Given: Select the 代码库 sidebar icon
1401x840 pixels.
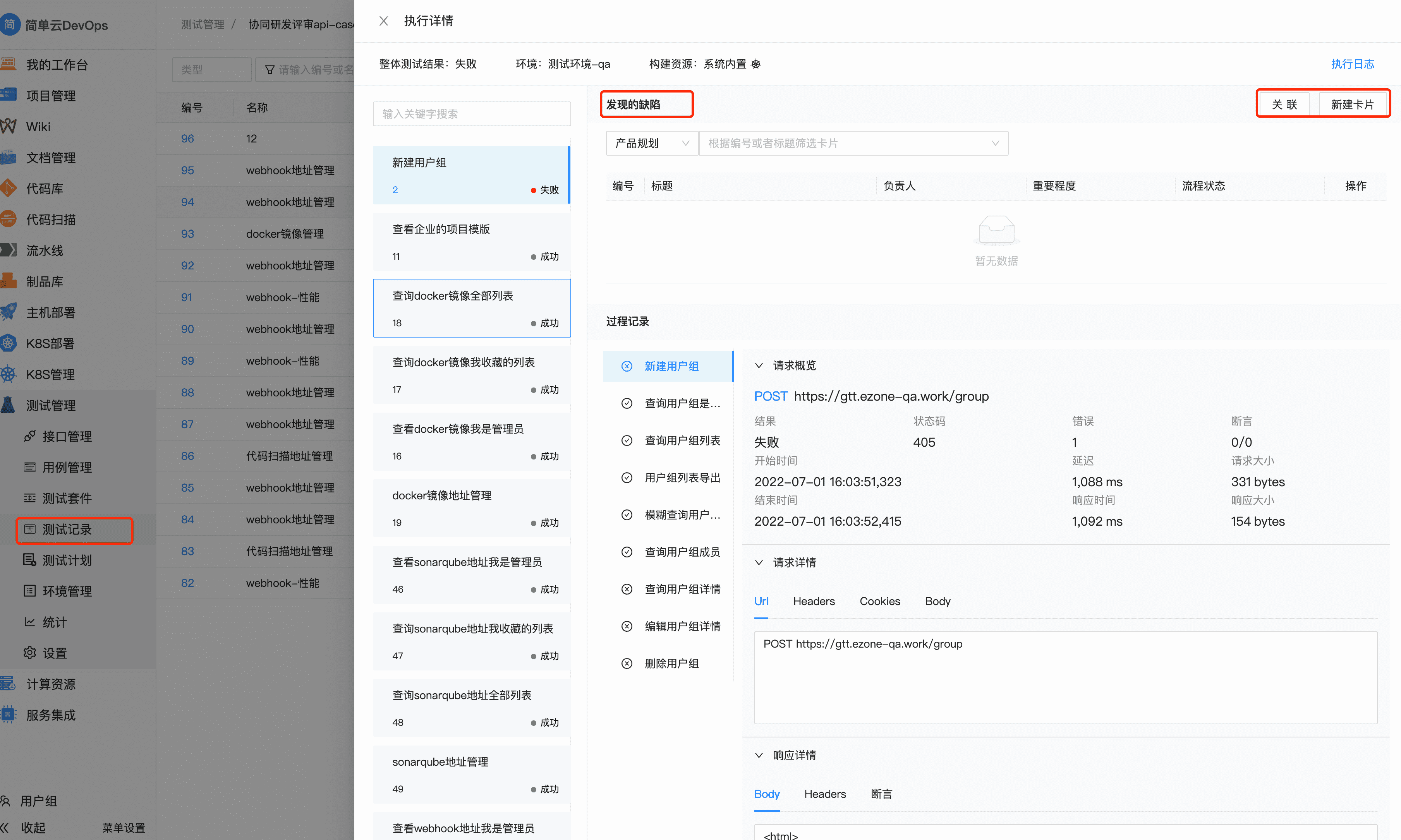Looking at the screenshot, I should pyautogui.click(x=9, y=189).
